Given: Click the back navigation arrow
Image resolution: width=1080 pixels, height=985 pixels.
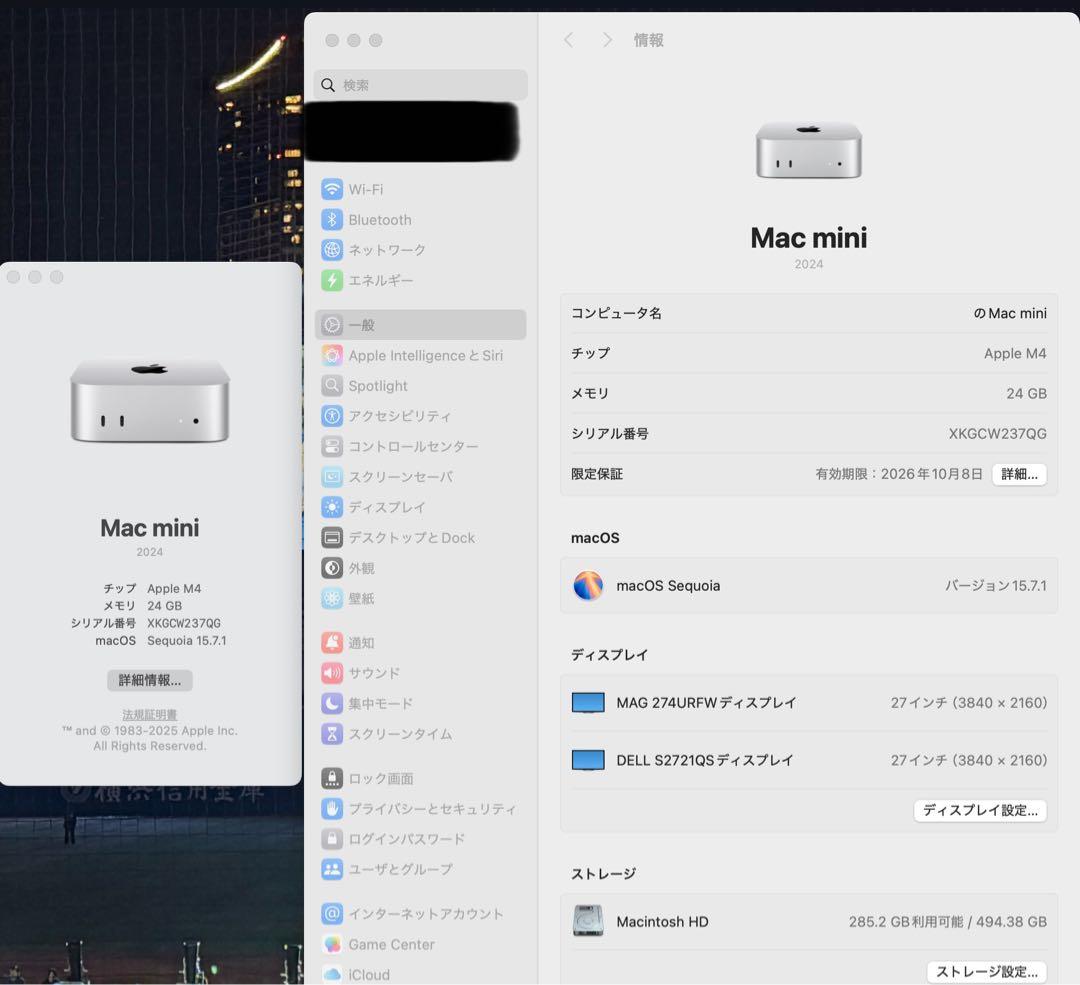Looking at the screenshot, I should coord(568,40).
